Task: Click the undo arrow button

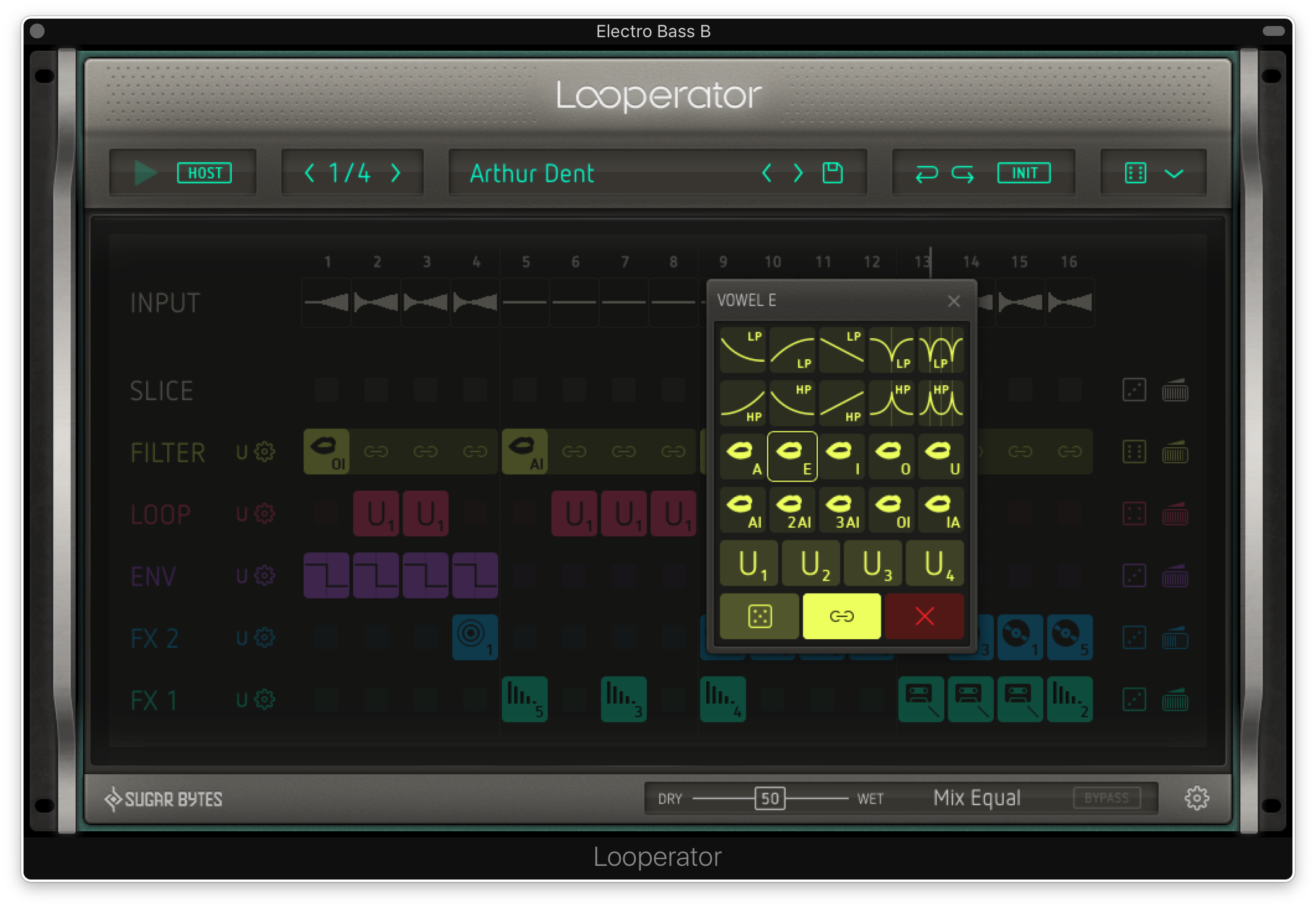Action: (x=926, y=174)
